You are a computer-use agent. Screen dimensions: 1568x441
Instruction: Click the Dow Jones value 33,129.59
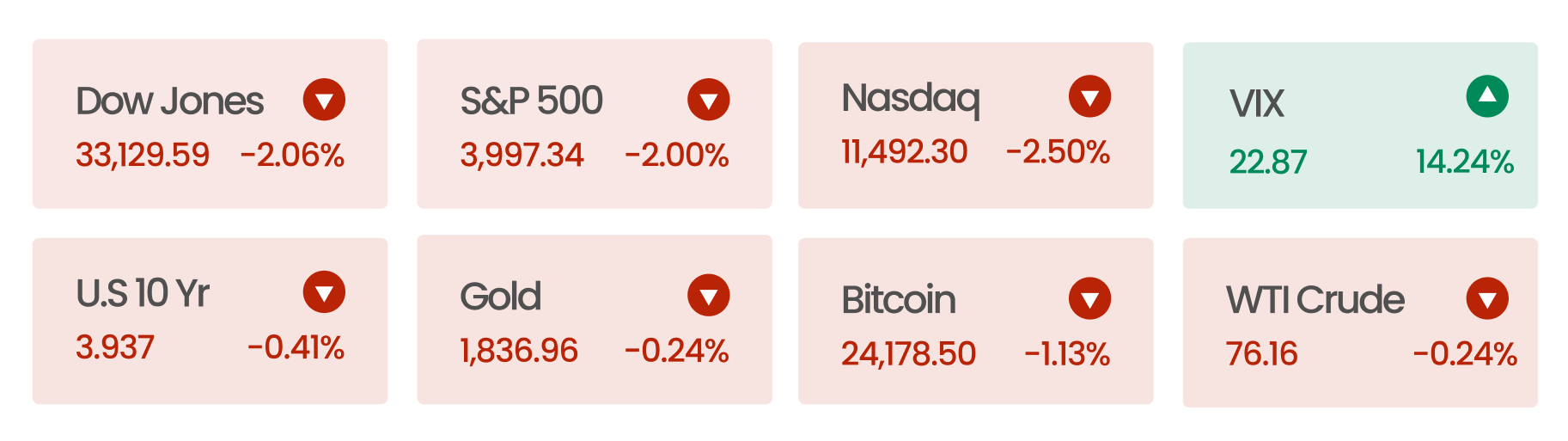point(143,155)
